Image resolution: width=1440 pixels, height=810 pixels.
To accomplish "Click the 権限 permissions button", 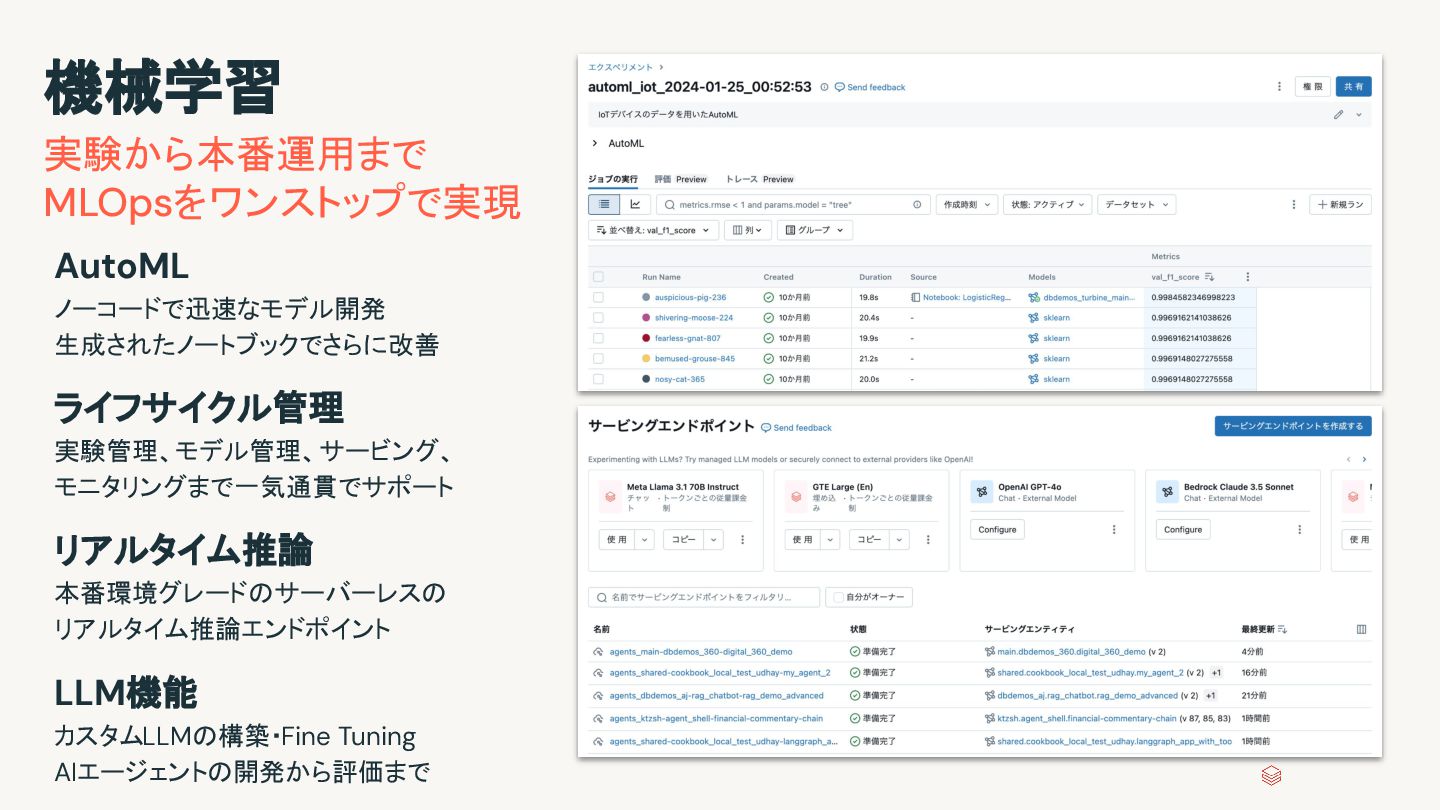I will (x=1312, y=87).
